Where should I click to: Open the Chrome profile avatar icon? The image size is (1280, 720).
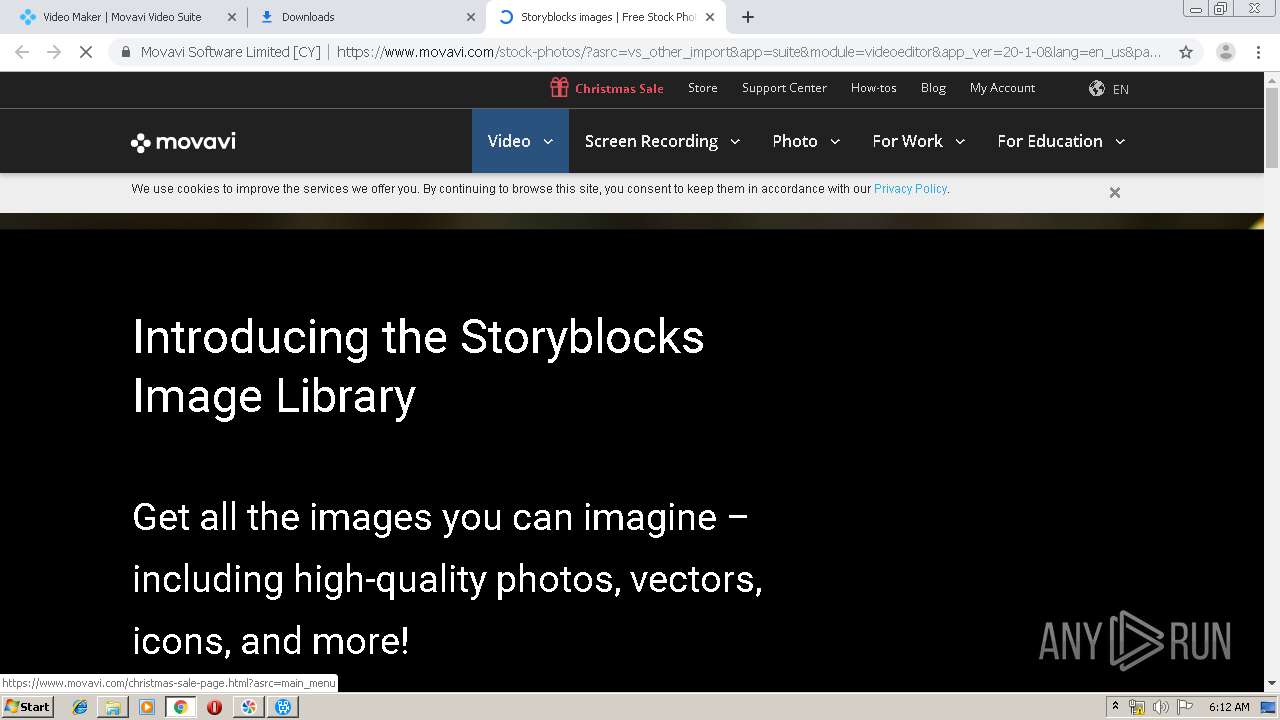pyautogui.click(x=1226, y=52)
